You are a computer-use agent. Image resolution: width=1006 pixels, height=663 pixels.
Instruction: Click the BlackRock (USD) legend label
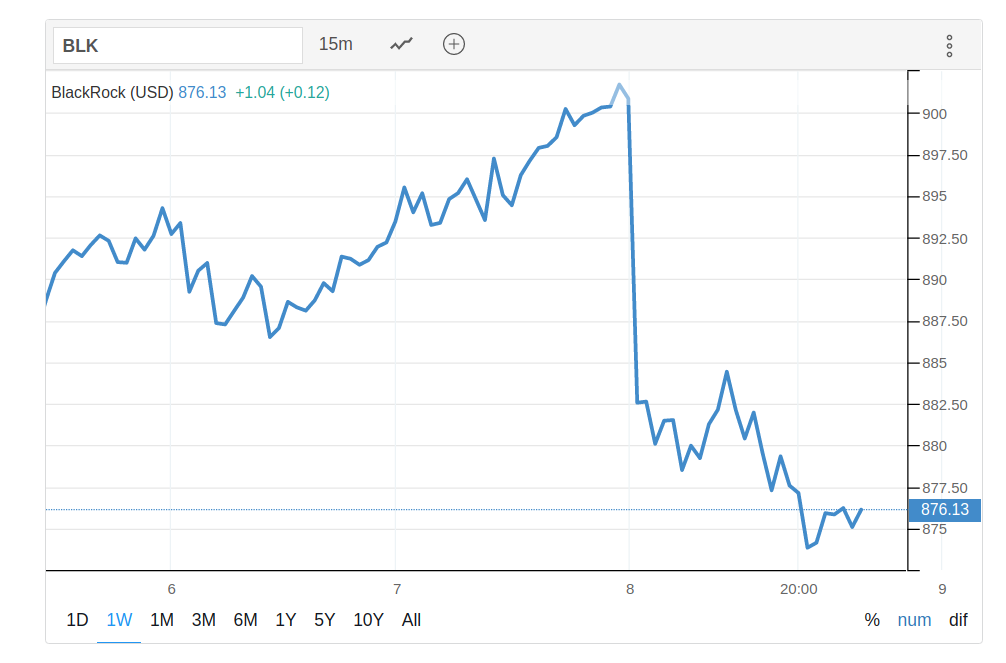112,92
